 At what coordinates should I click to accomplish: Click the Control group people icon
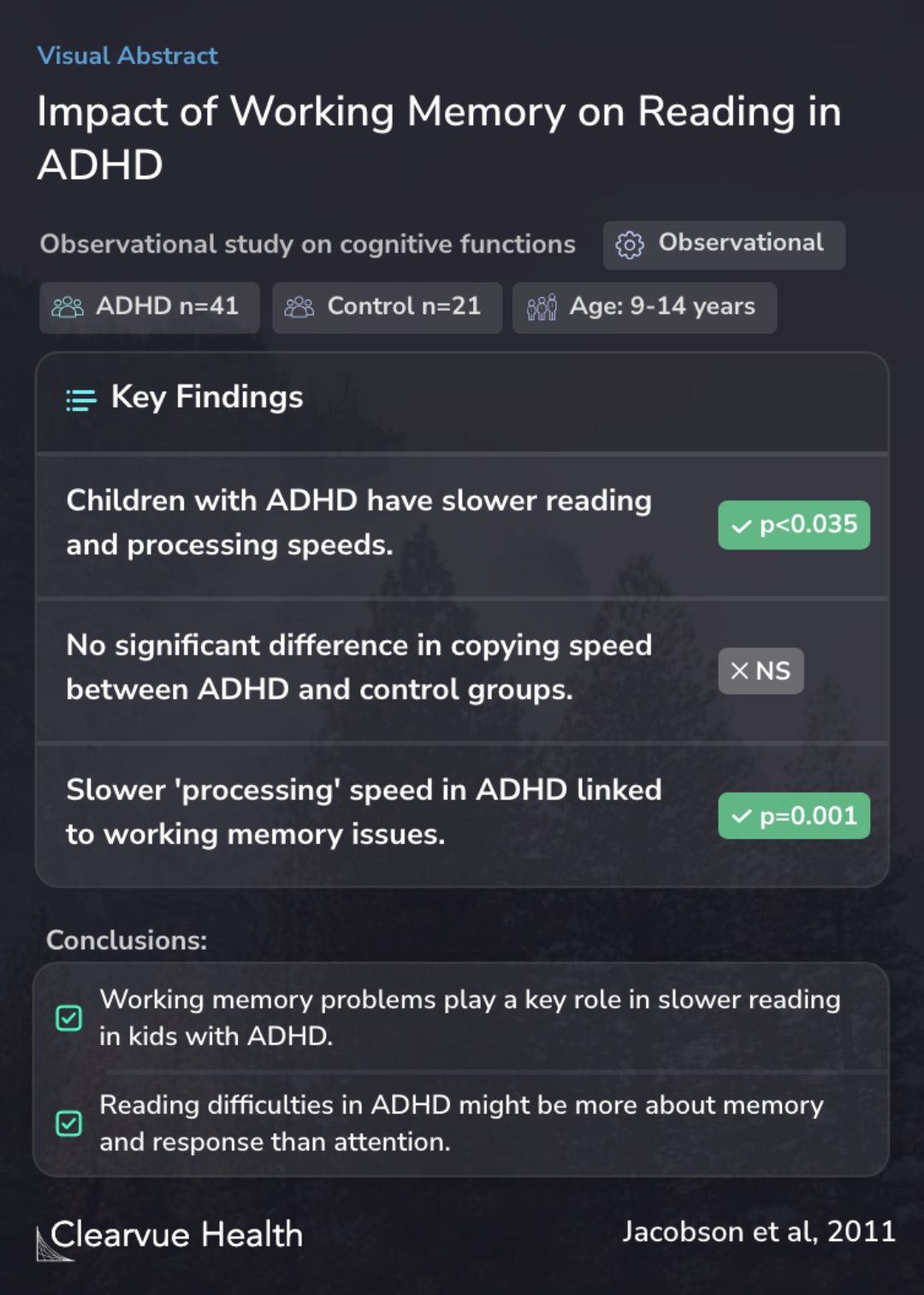point(299,307)
